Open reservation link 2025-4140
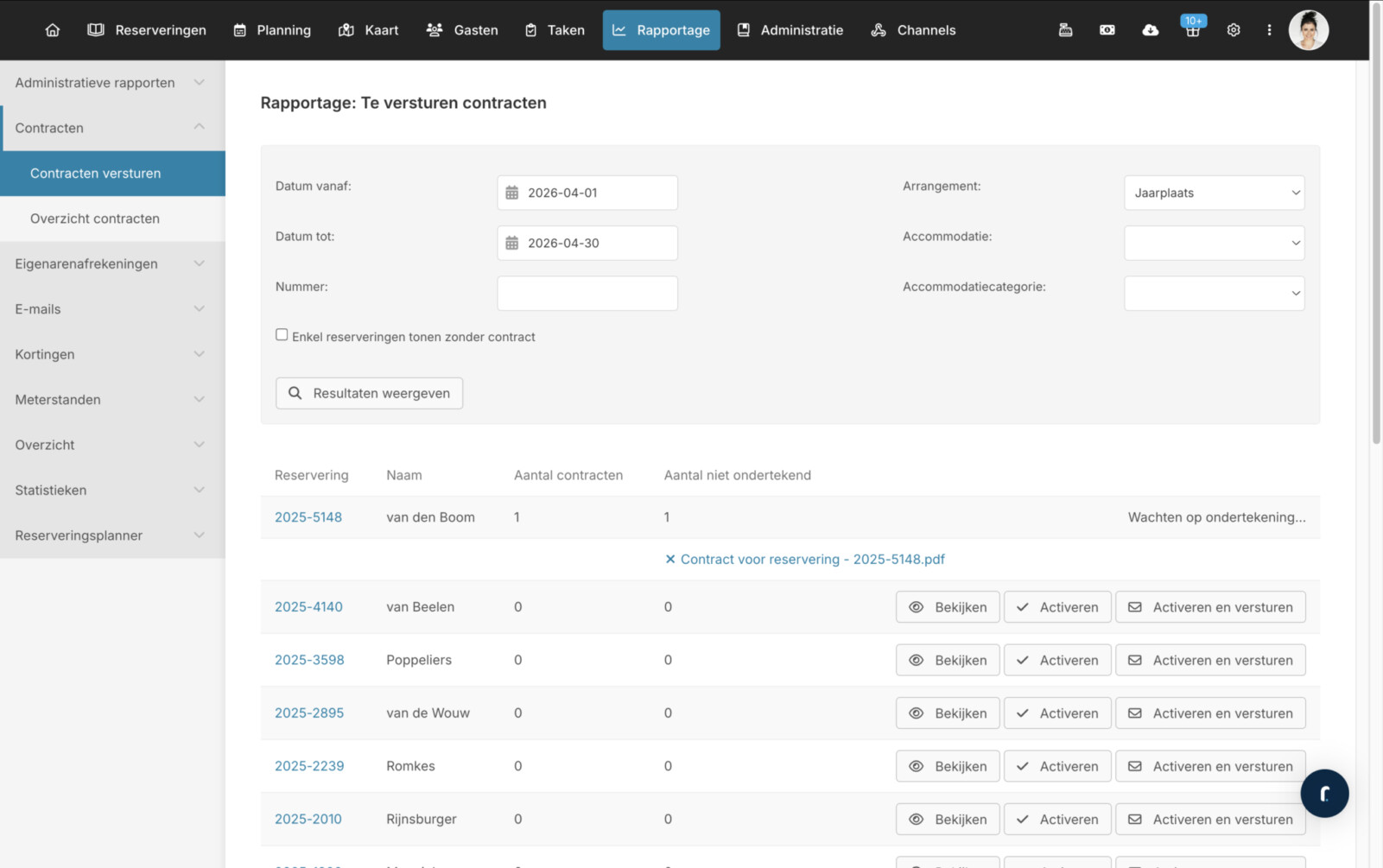Image resolution: width=1383 pixels, height=868 pixels. pos(308,607)
